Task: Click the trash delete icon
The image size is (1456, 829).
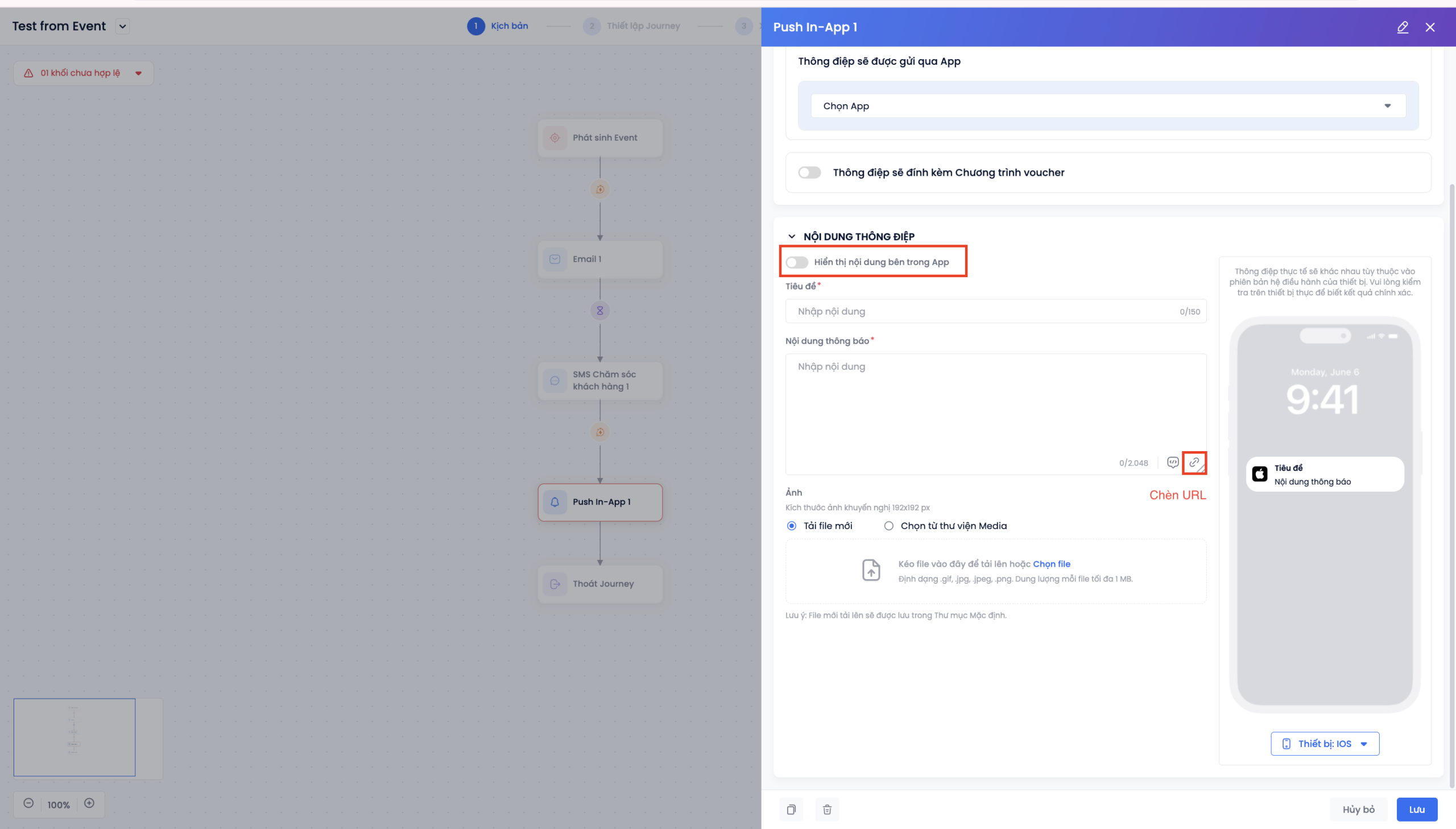Action: click(x=827, y=809)
